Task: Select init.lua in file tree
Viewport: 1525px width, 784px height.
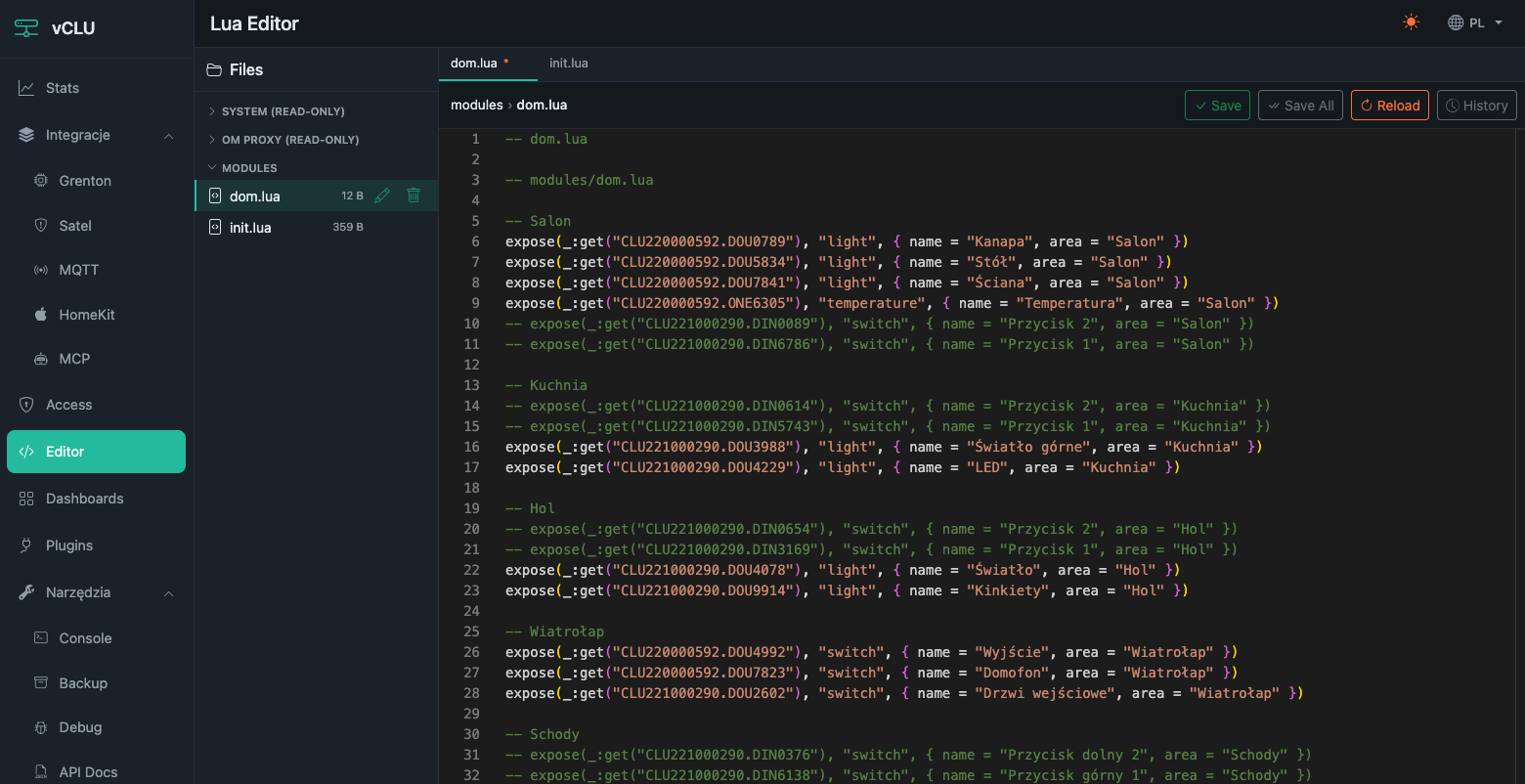Action: (317, 227)
